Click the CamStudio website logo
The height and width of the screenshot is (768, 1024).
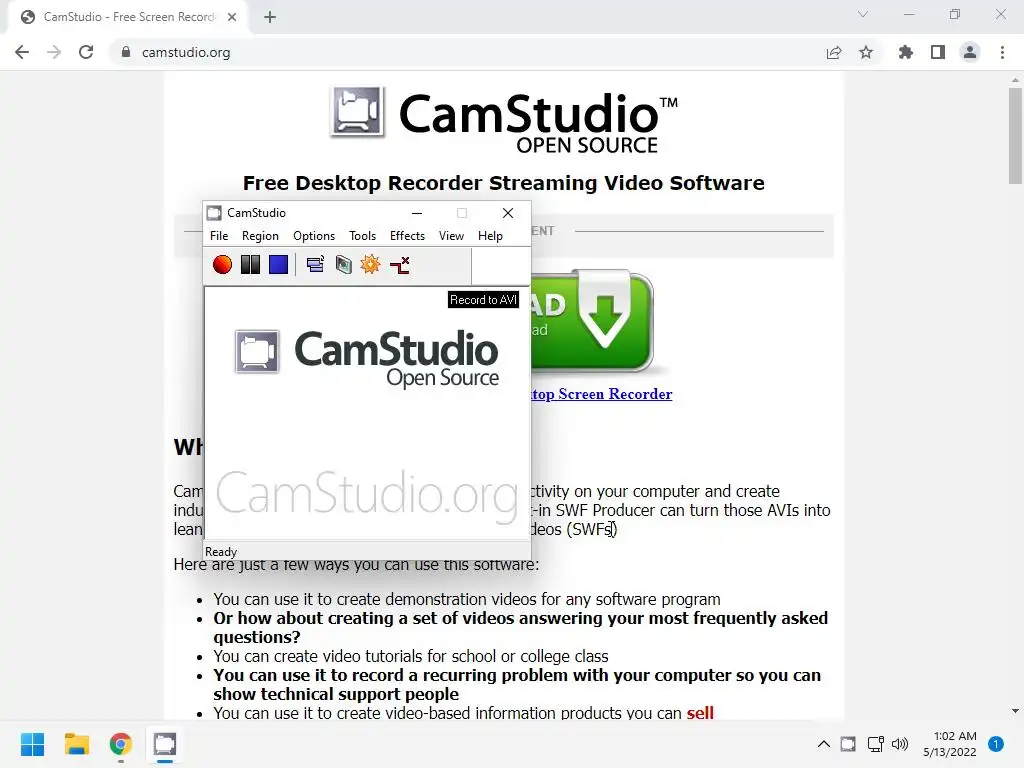(x=504, y=120)
